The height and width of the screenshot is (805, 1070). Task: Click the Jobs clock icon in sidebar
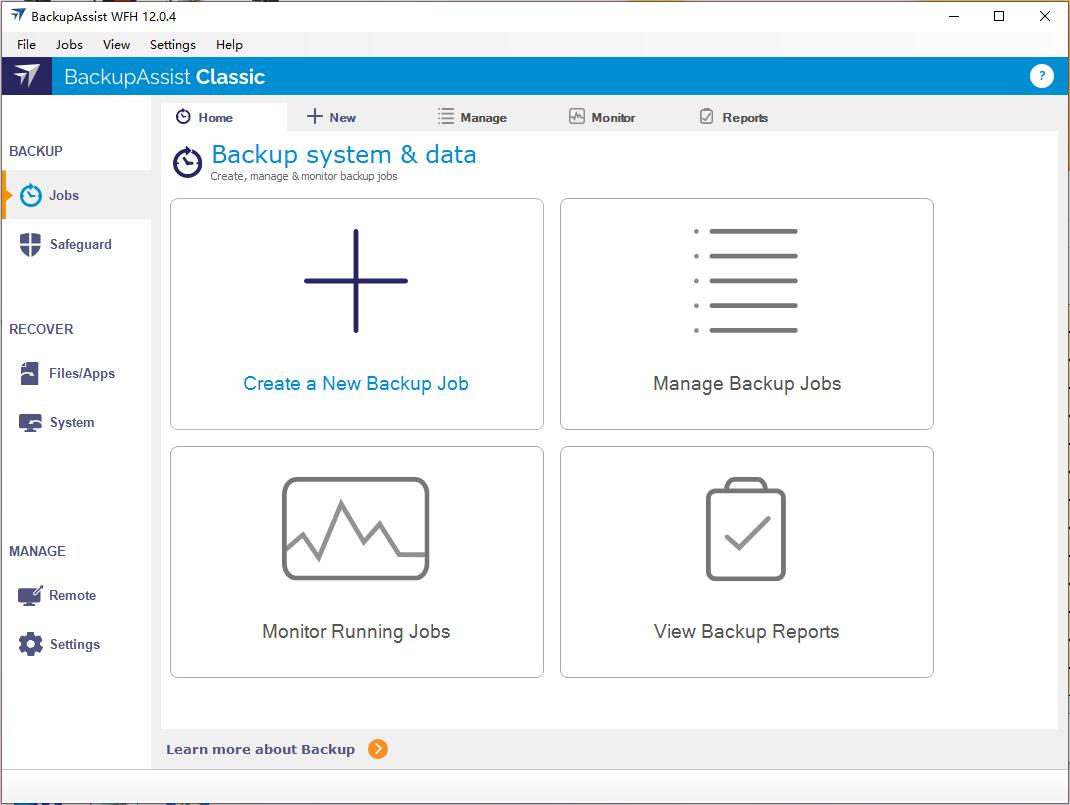[x=31, y=195]
